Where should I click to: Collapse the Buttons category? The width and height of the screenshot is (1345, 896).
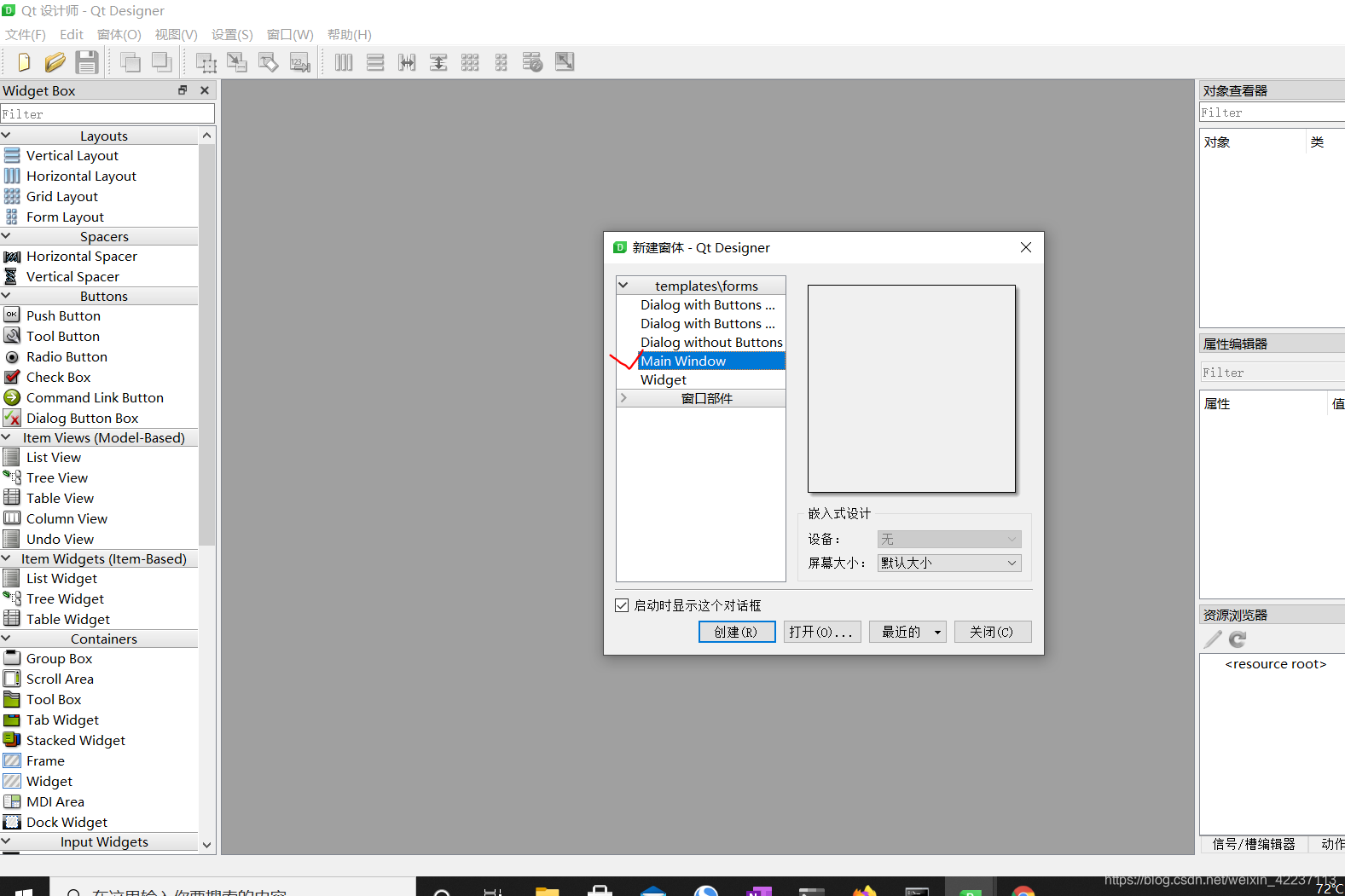pos(7,296)
